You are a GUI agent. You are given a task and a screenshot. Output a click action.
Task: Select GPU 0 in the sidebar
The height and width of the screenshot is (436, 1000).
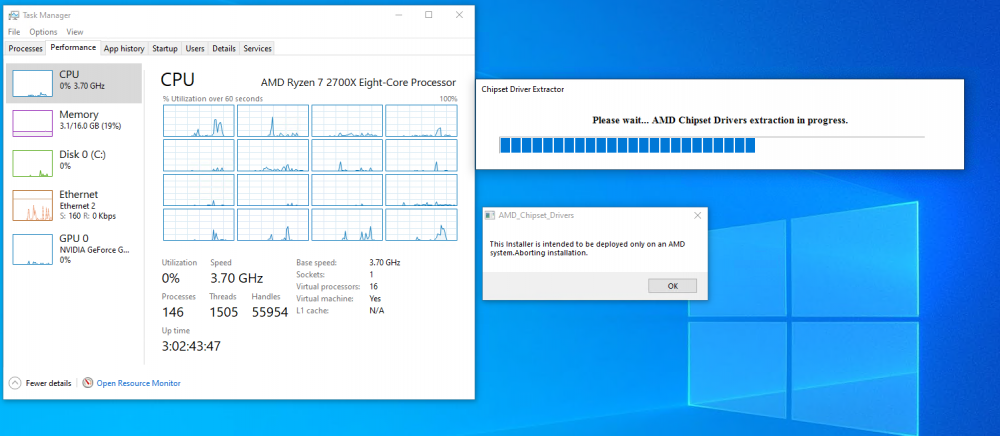74,249
